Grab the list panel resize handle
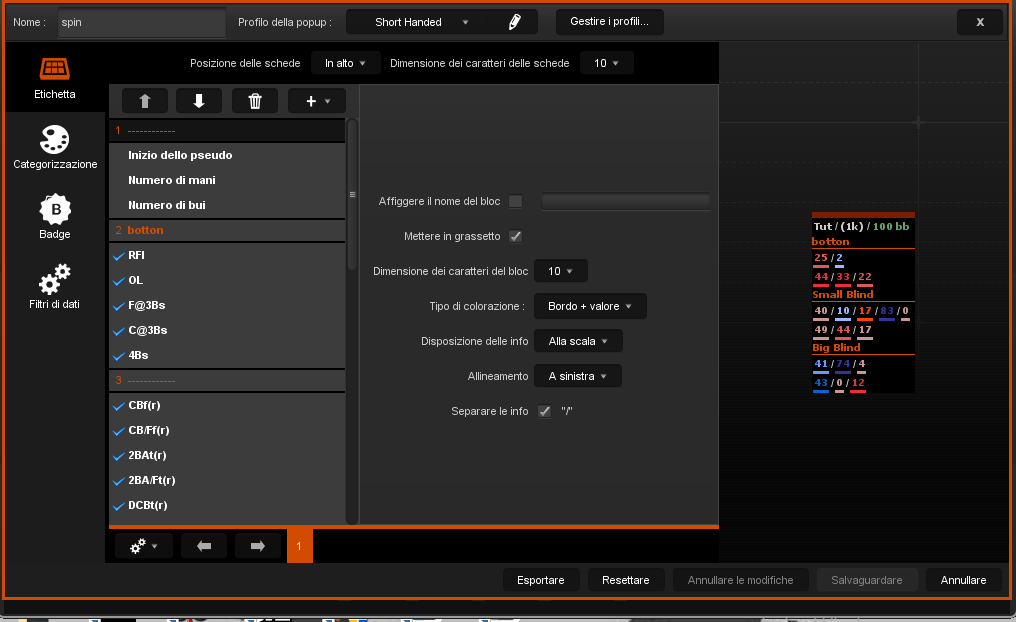This screenshot has width=1016, height=622. 352,194
